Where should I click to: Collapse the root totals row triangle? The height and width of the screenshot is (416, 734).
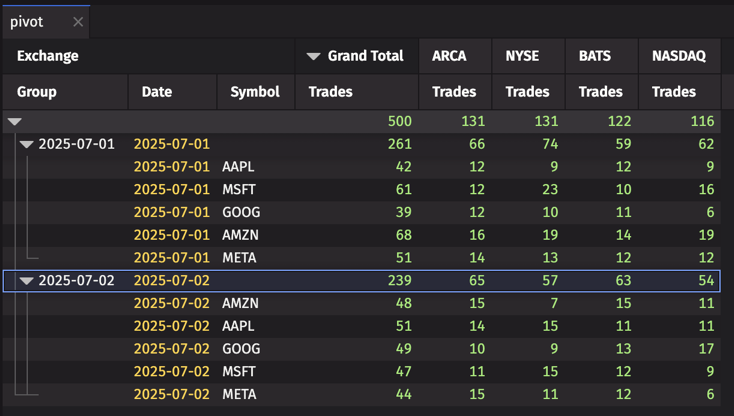pyautogui.click(x=15, y=122)
